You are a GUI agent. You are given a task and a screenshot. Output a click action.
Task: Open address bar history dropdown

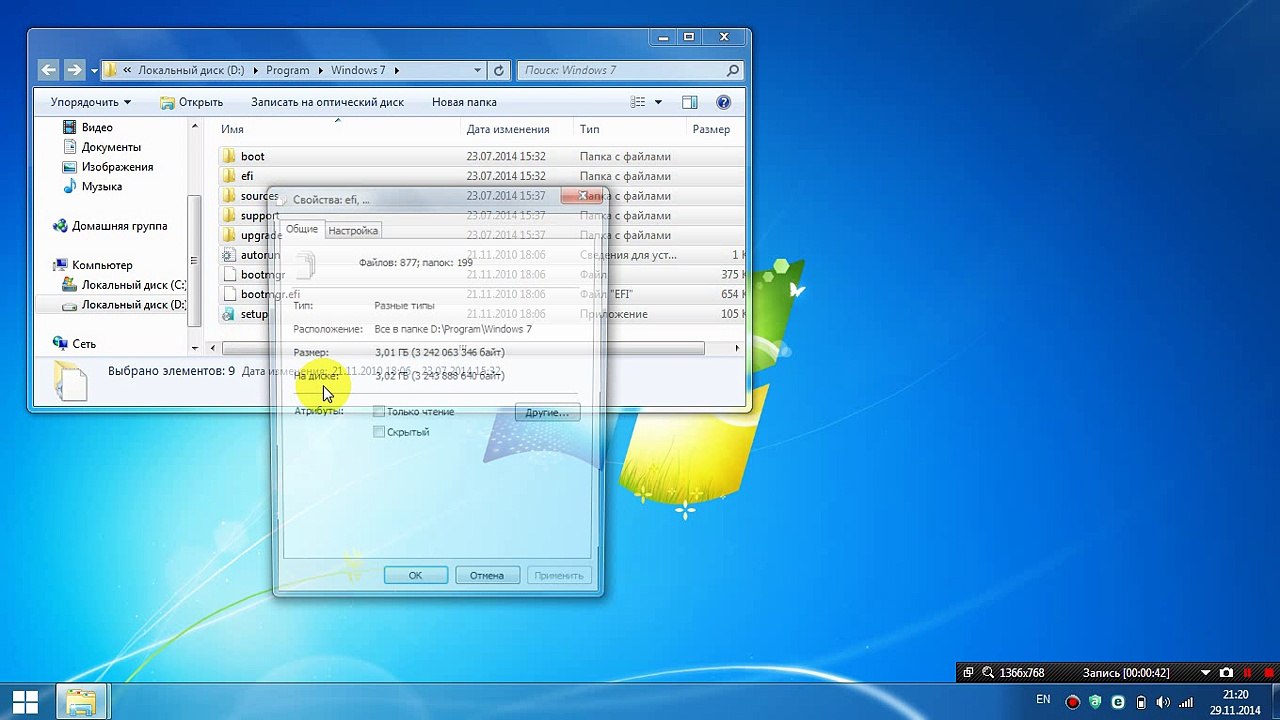tap(478, 70)
